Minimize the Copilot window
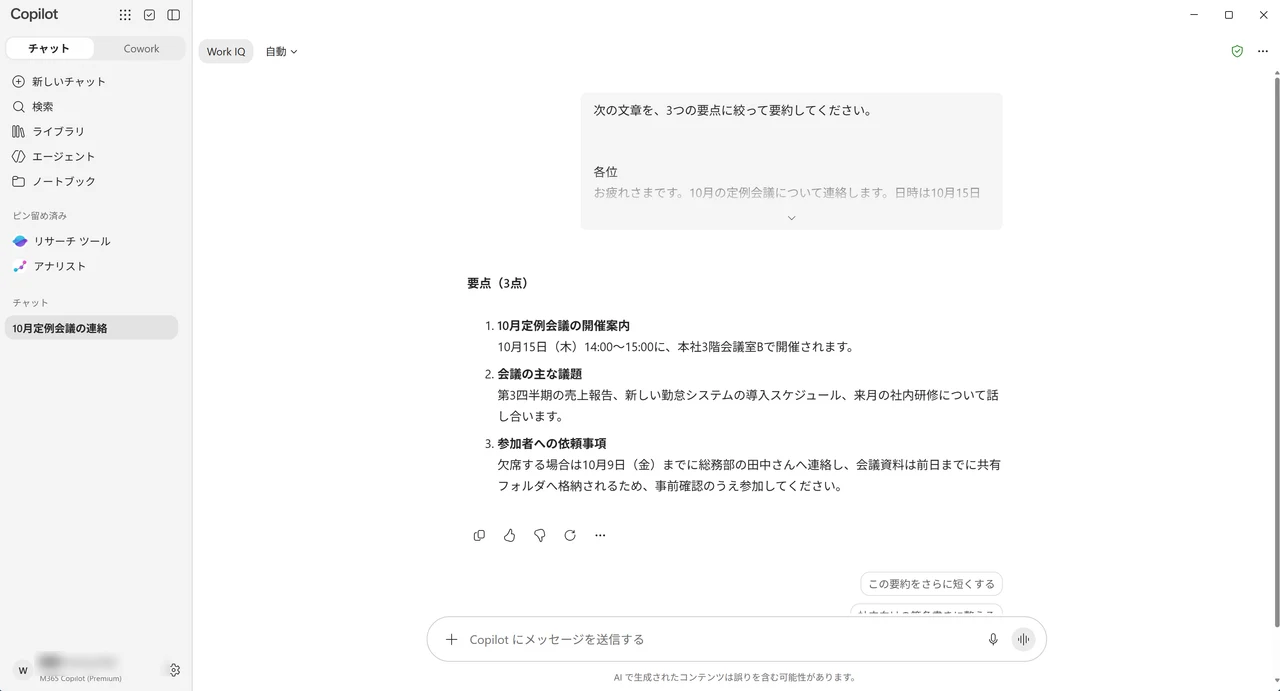 point(1195,15)
